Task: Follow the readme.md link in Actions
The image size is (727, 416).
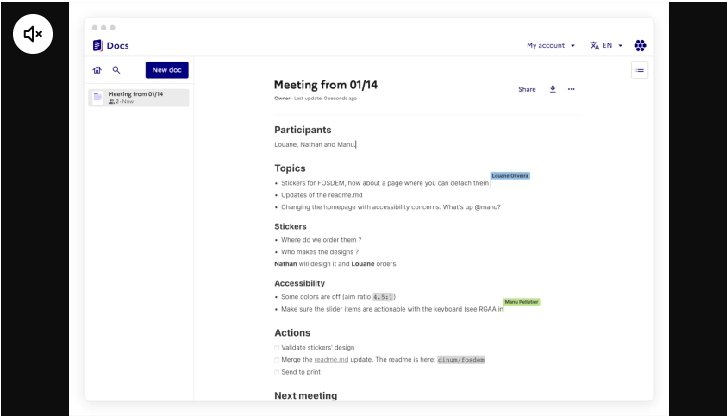Action: tap(331, 360)
